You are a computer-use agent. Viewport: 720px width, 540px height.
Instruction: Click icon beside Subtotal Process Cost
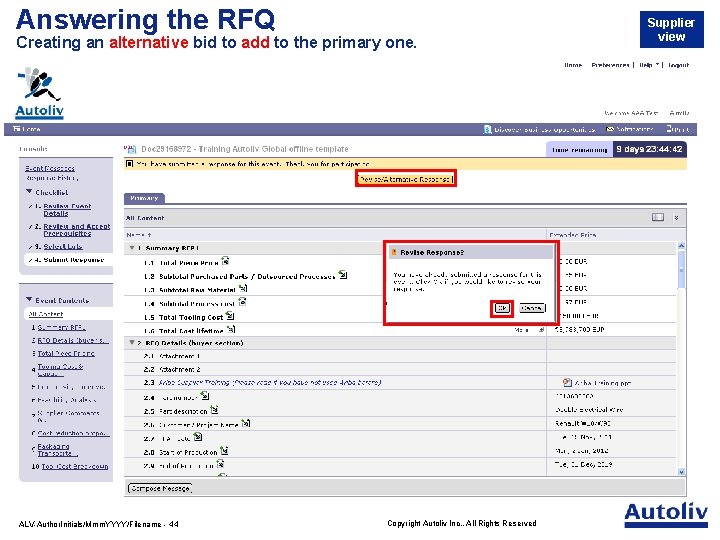click(242, 302)
